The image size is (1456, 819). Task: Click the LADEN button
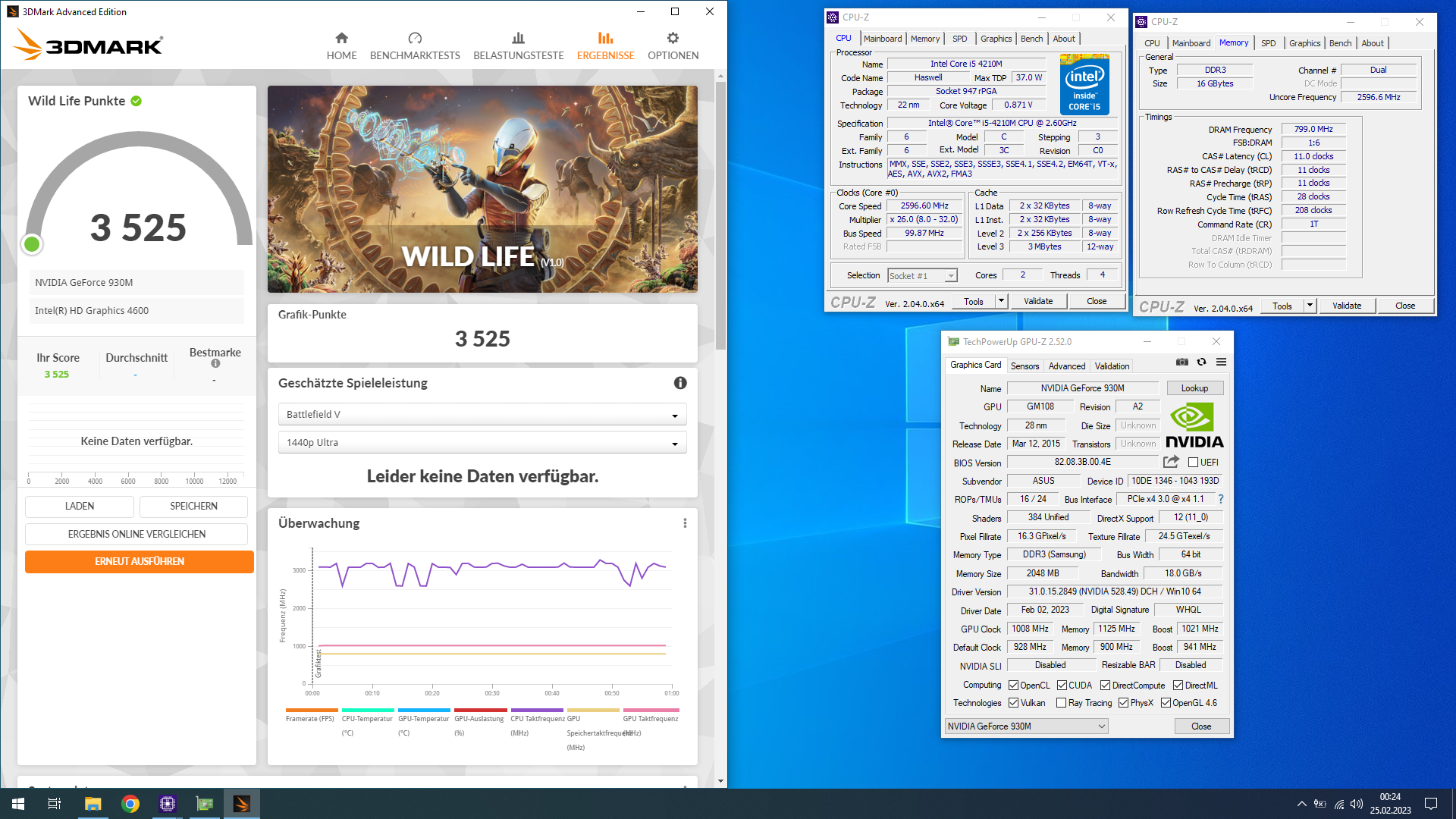(x=80, y=507)
